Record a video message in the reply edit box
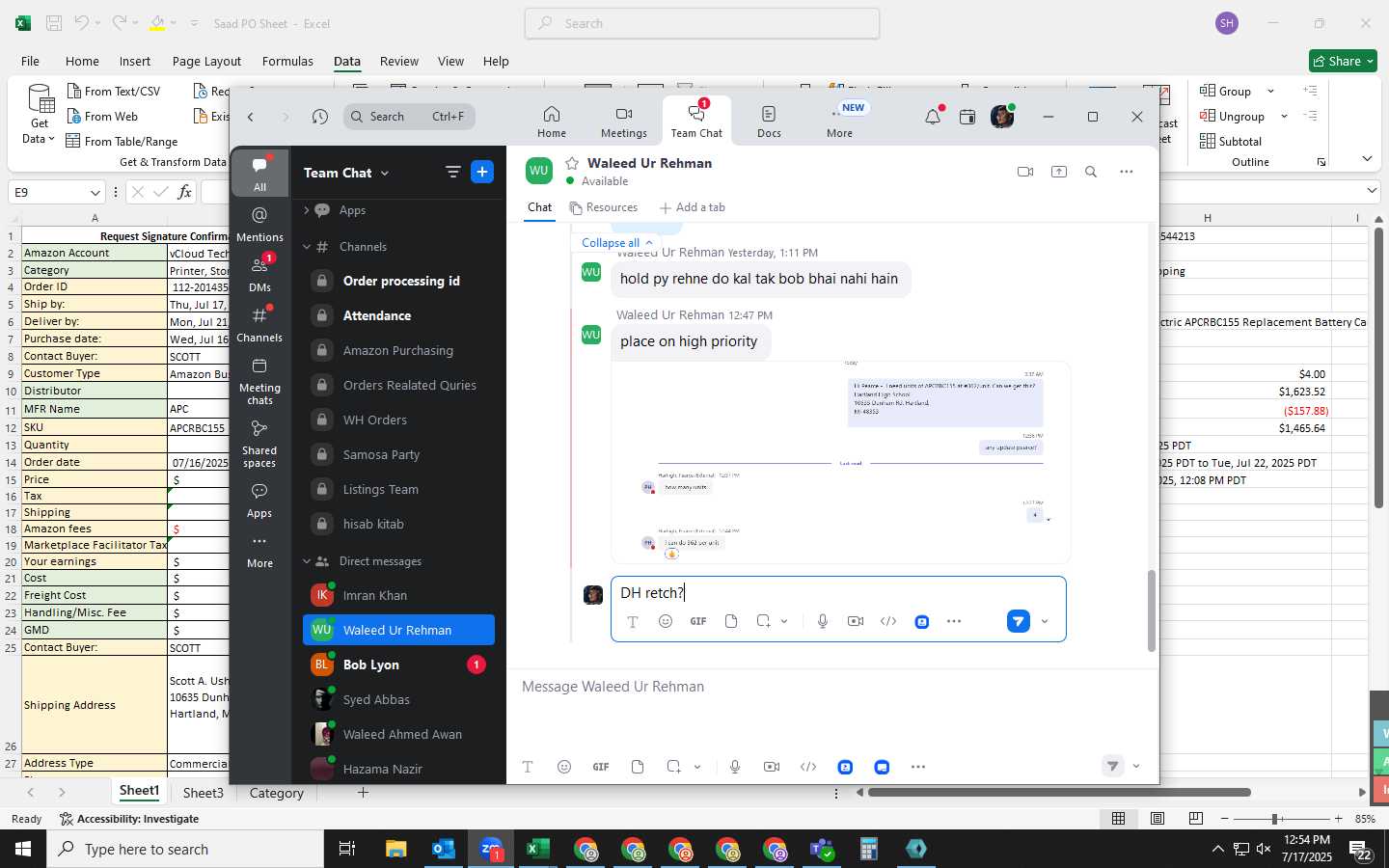This screenshot has width=1389, height=868. (856, 621)
